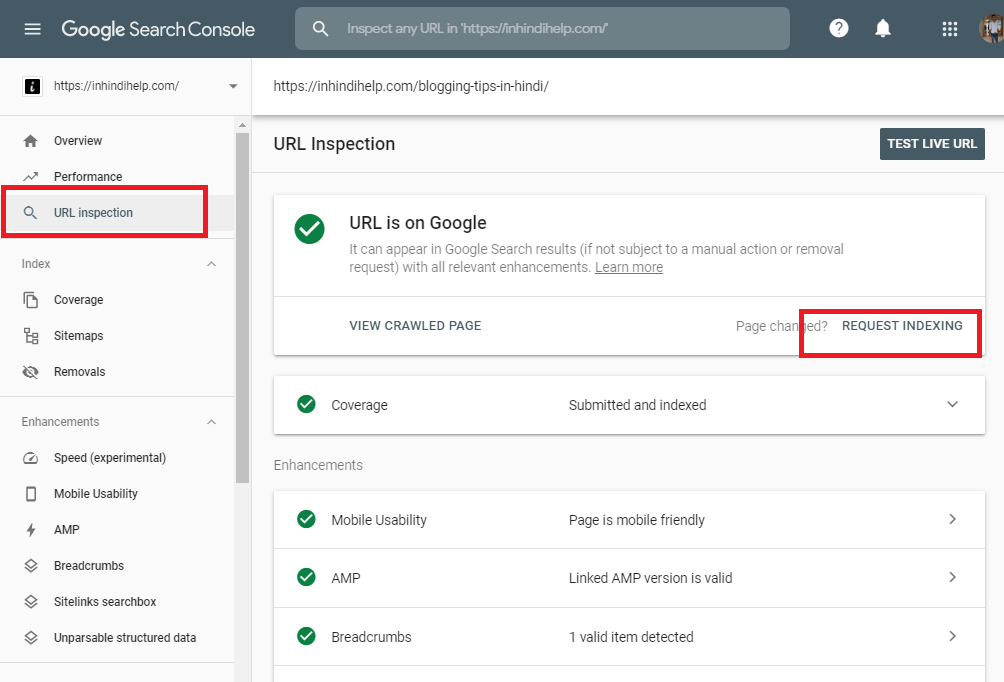
Task: Click the green check on Coverage row
Action: (x=306, y=404)
